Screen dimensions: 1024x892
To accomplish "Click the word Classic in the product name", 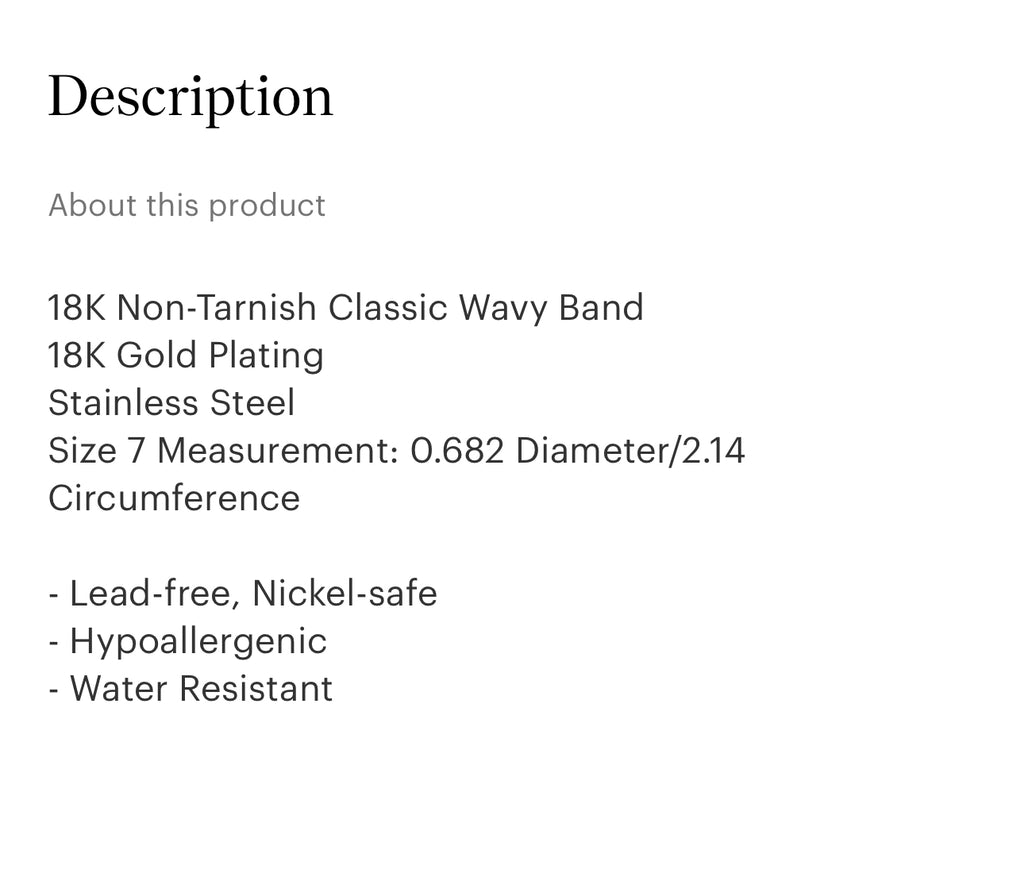I will pos(388,307).
